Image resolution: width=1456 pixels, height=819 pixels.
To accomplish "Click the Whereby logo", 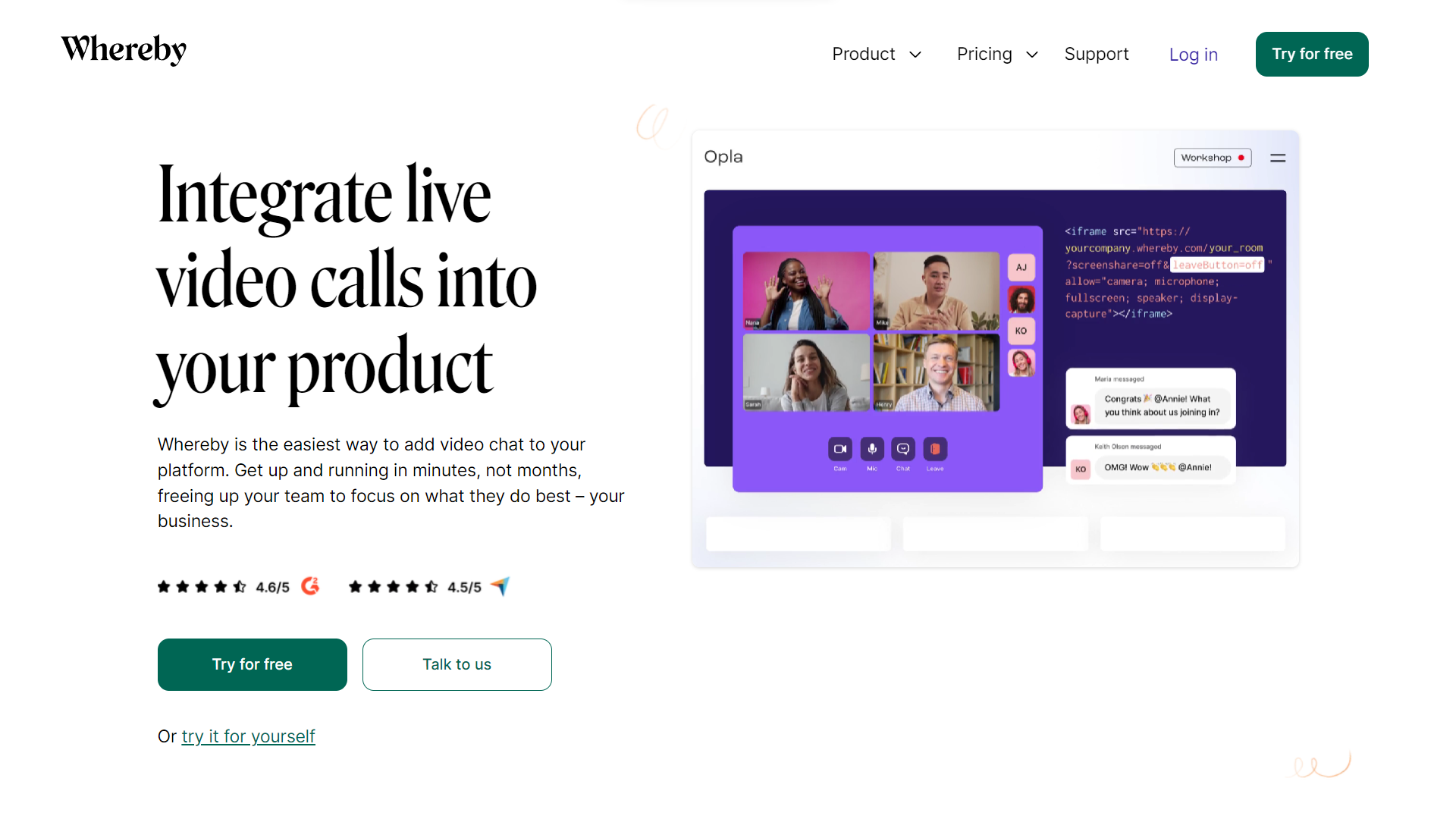I will click(124, 49).
